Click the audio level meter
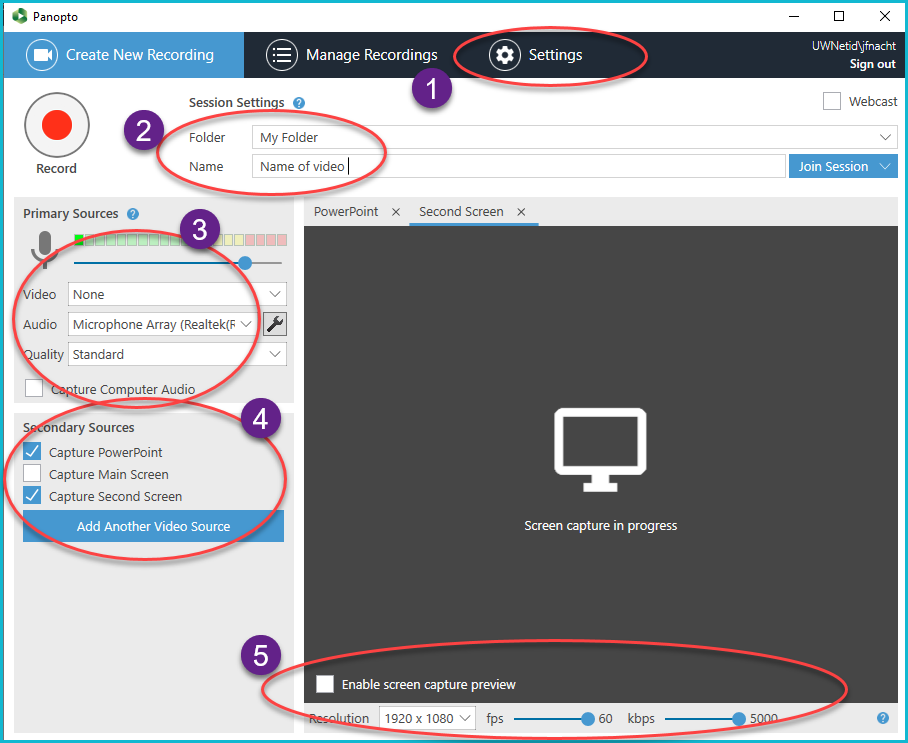This screenshot has width=908, height=743. click(x=181, y=240)
